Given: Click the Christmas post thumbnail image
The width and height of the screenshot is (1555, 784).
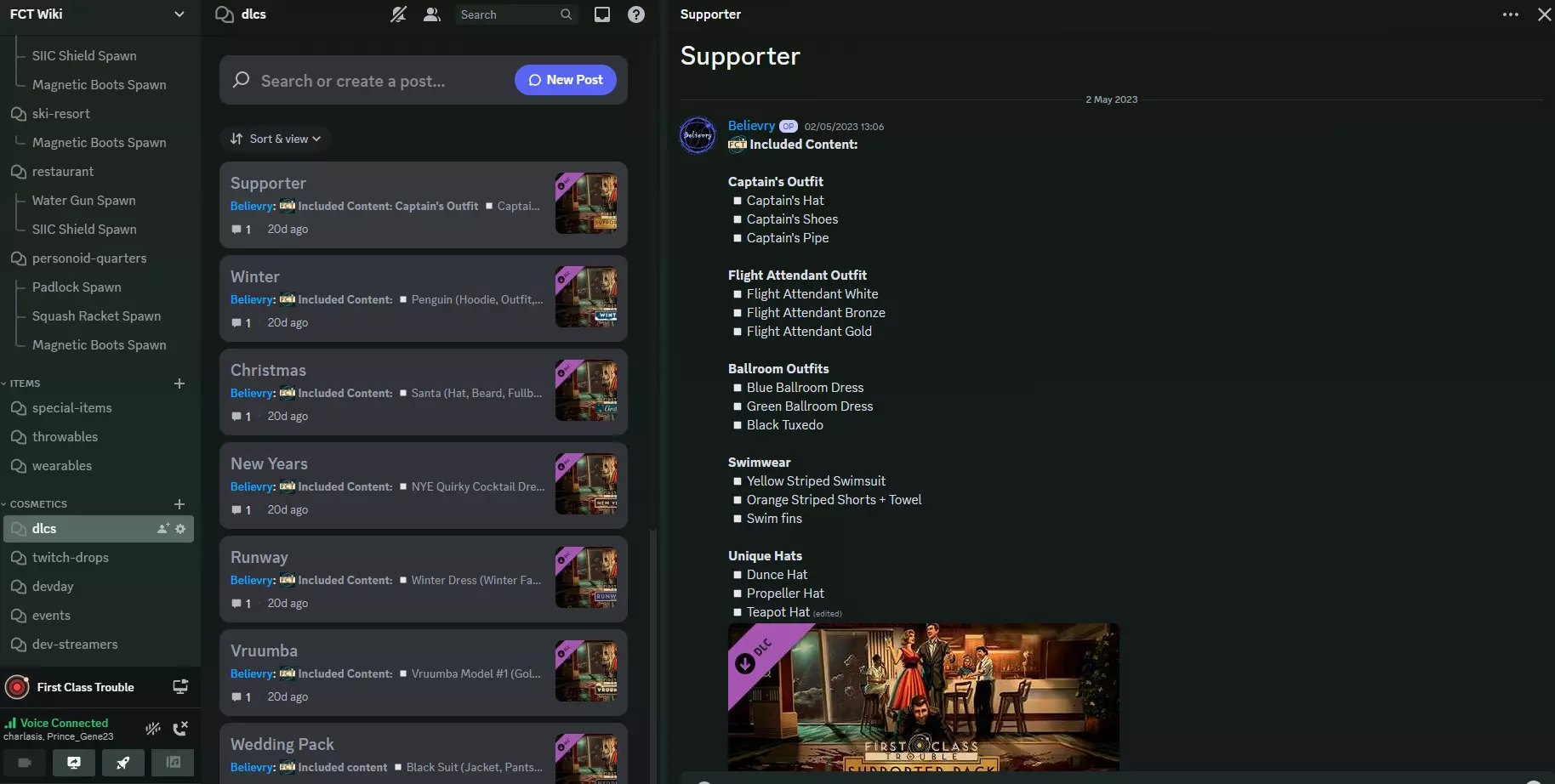Looking at the screenshot, I should pyautogui.click(x=586, y=390).
